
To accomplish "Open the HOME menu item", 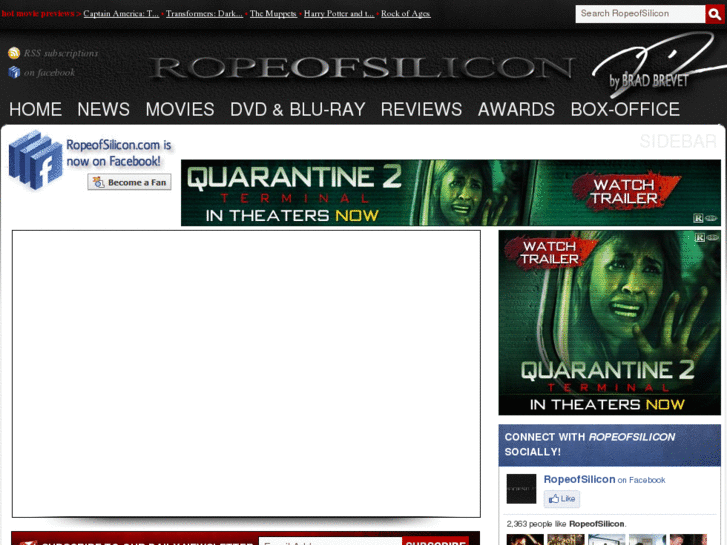I will (35, 109).
